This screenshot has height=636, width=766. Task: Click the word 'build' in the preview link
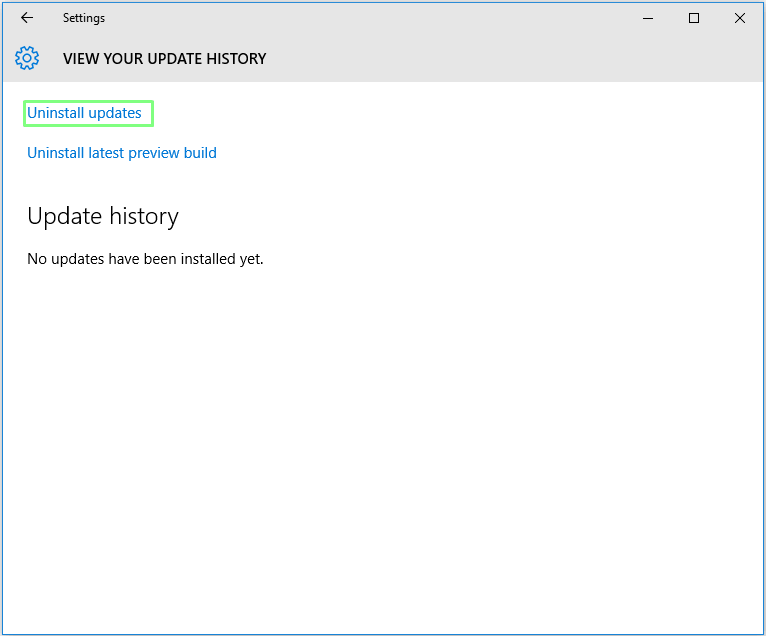click(201, 153)
